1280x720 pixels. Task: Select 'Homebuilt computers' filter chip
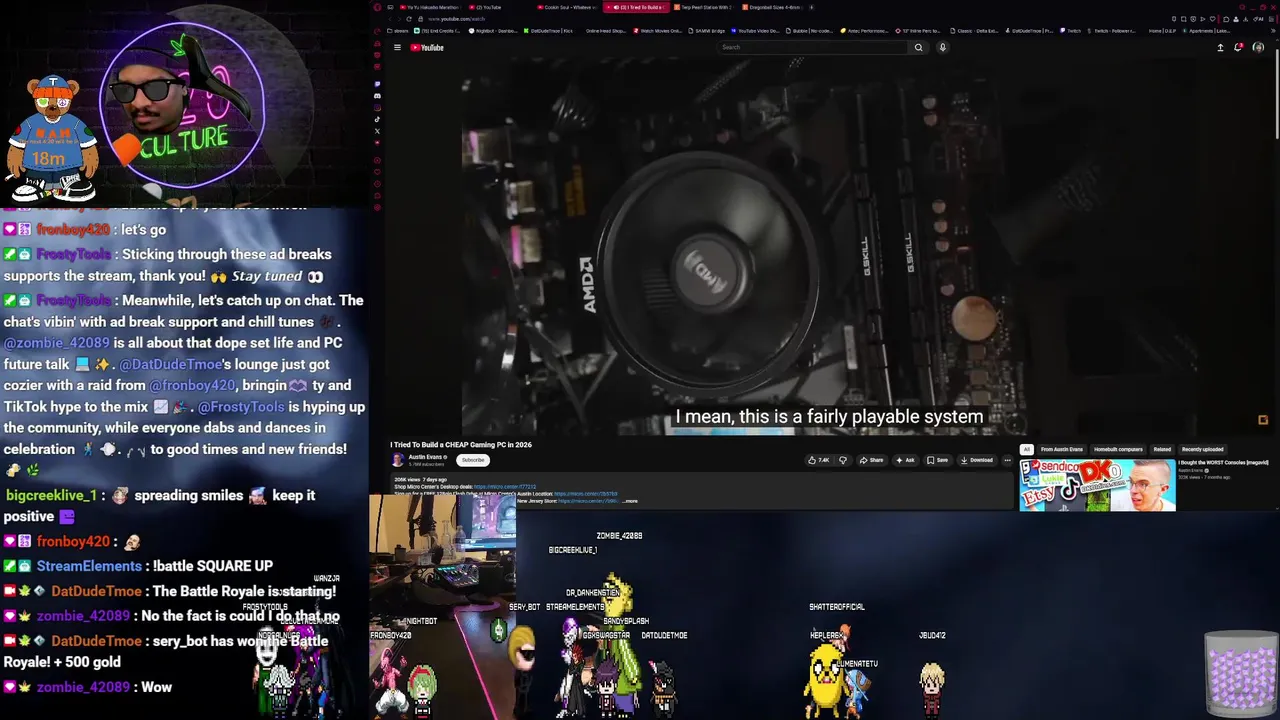point(1118,449)
